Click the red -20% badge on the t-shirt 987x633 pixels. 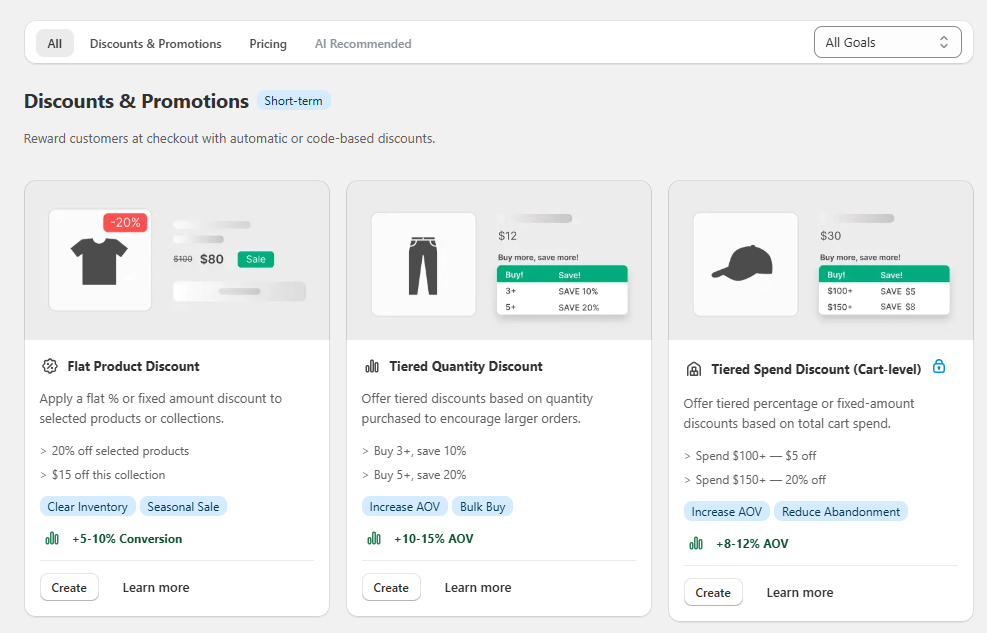126,222
